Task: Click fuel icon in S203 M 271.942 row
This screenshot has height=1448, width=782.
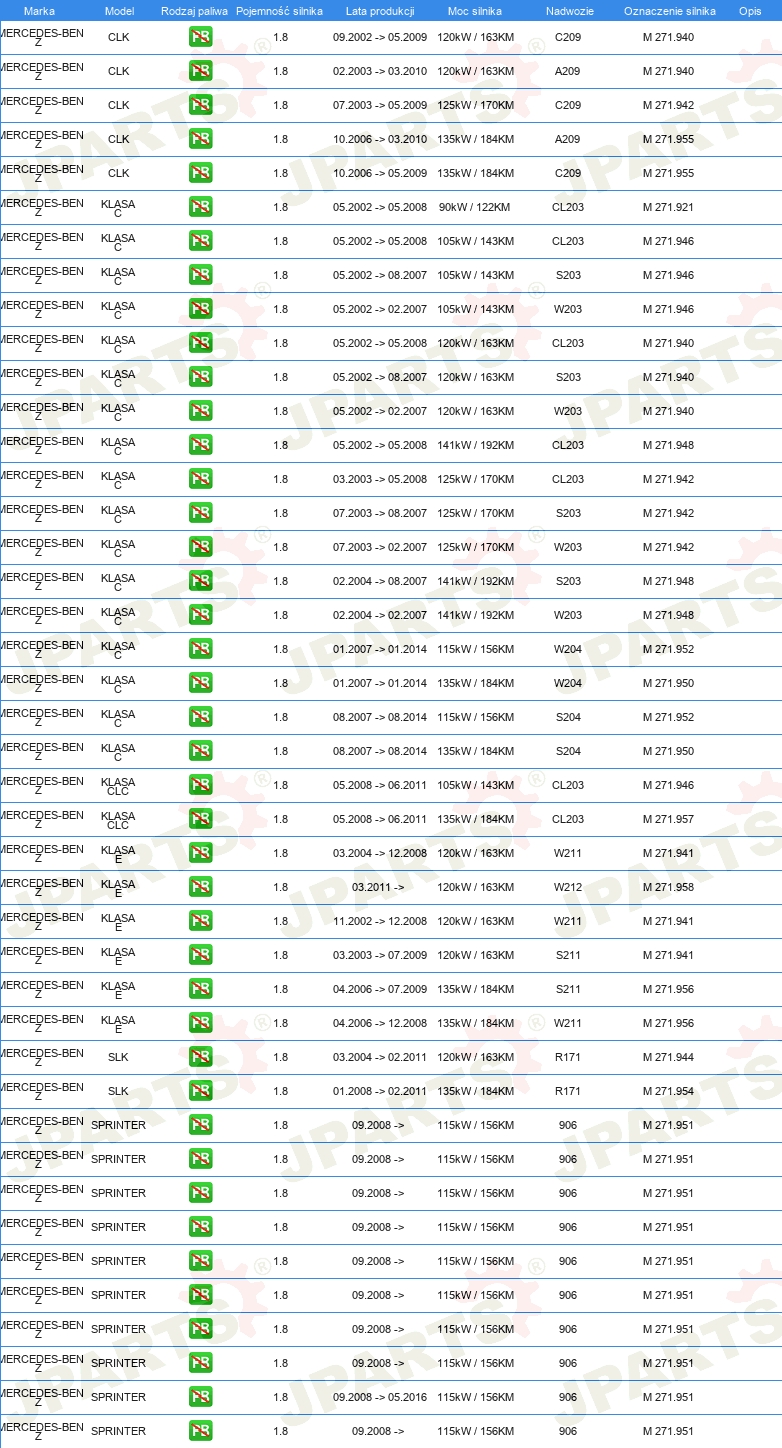Action: pyautogui.click(x=200, y=513)
